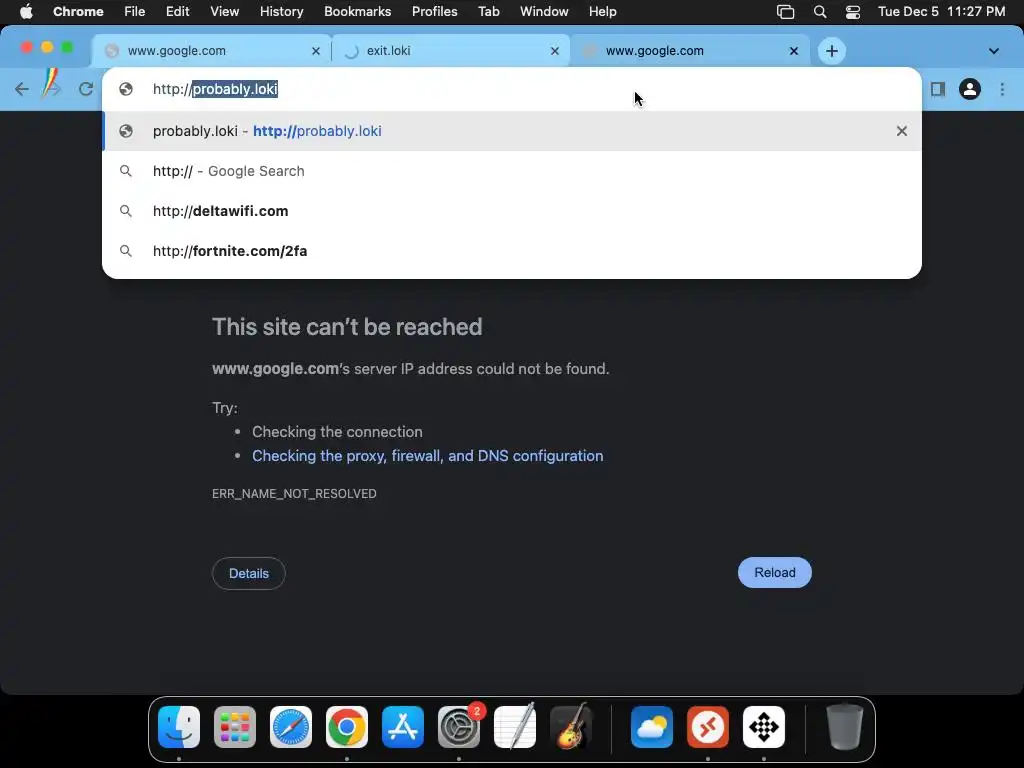Open a new tab with plus button

coord(831,51)
